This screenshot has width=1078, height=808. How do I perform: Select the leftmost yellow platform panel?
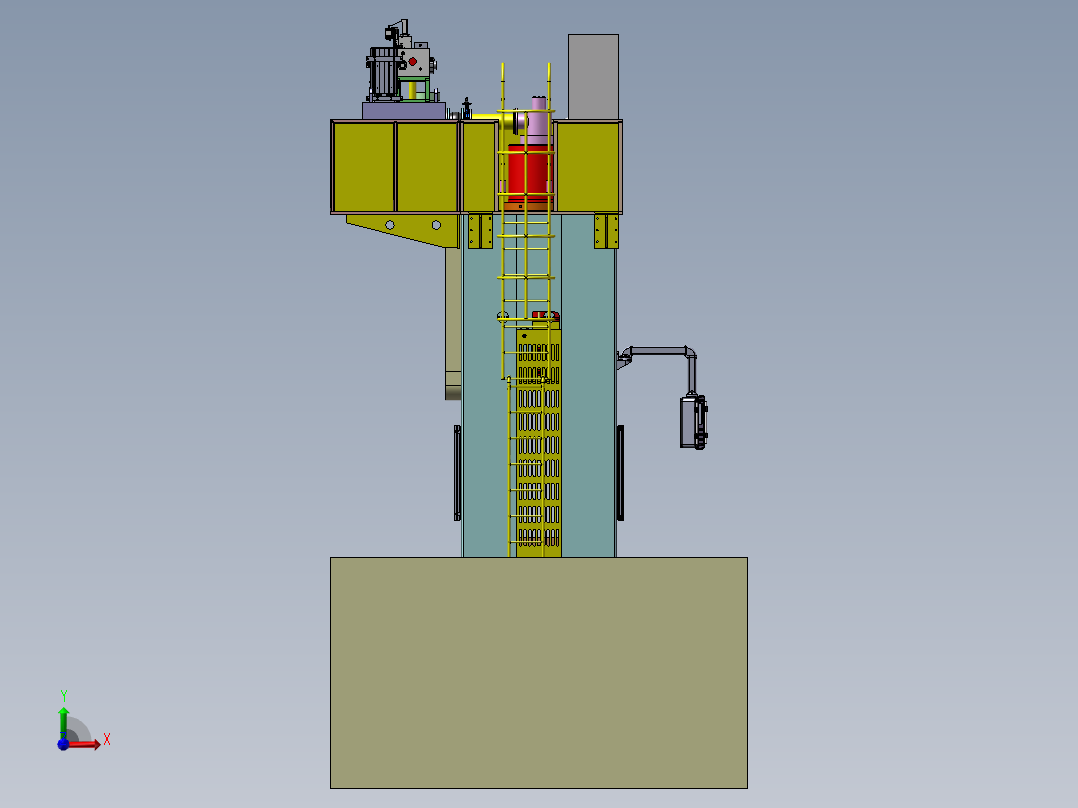point(364,167)
